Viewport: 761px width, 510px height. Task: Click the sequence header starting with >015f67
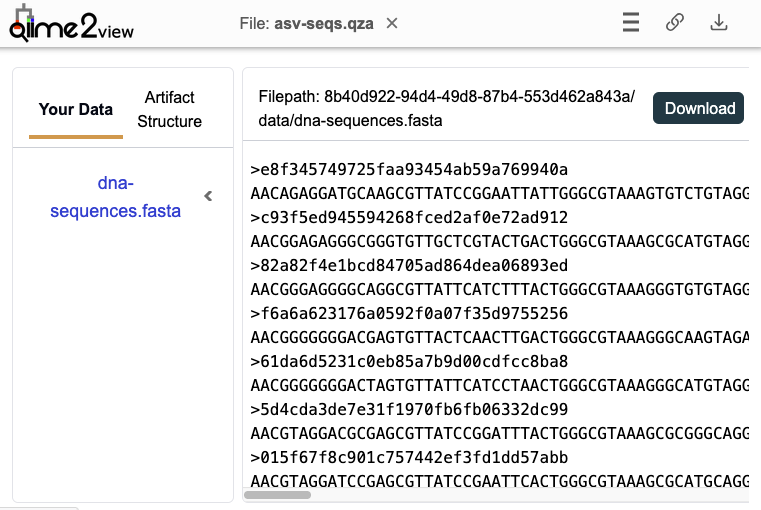click(x=409, y=457)
